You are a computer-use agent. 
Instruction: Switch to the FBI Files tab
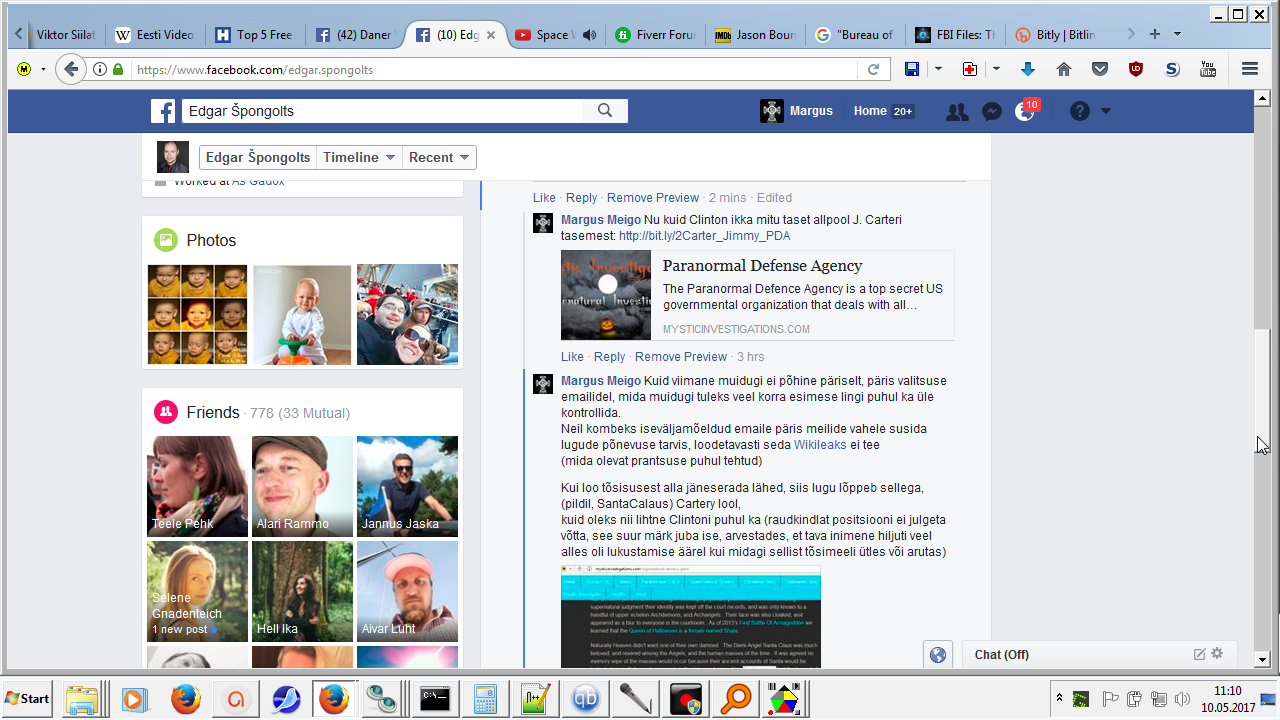point(955,35)
